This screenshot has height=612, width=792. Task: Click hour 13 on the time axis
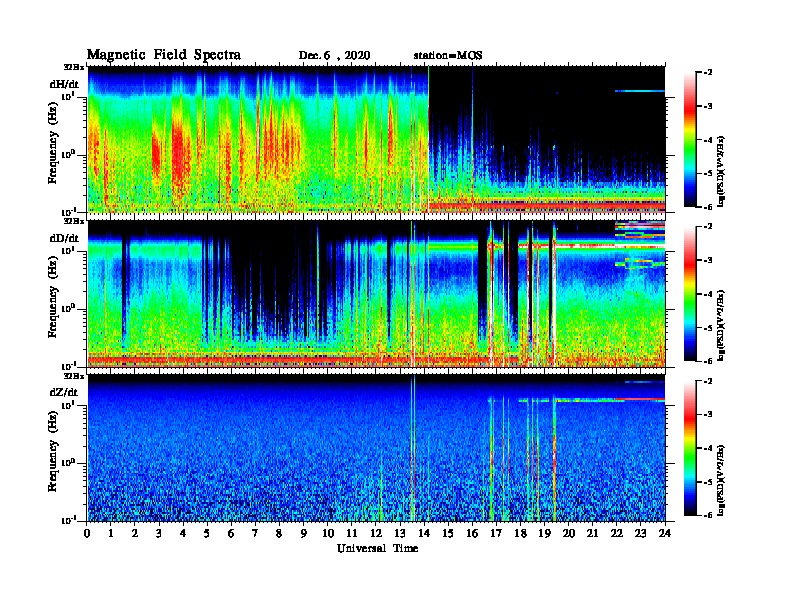tap(400, 533)
